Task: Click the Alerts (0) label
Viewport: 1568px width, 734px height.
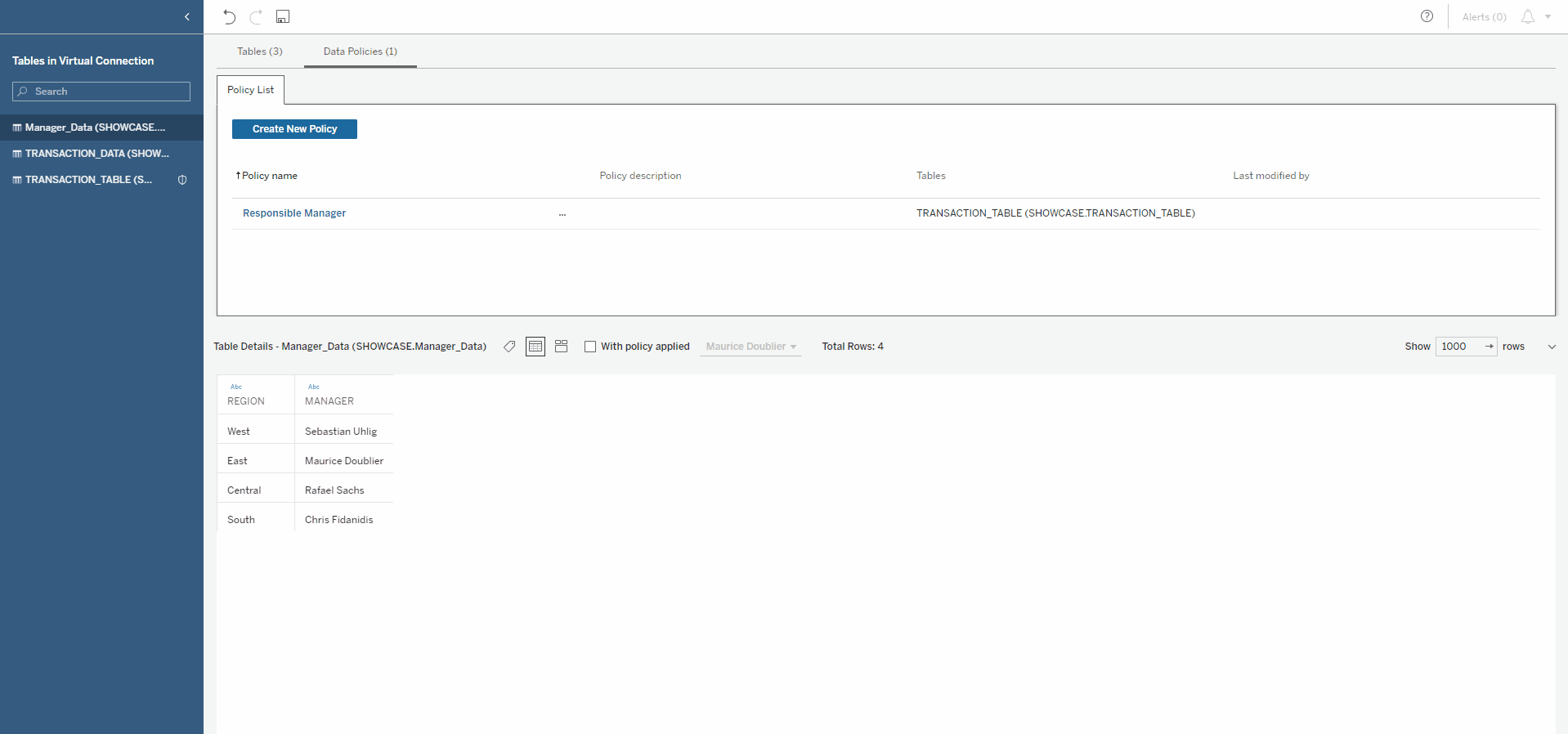Action: pos(1484,17)
